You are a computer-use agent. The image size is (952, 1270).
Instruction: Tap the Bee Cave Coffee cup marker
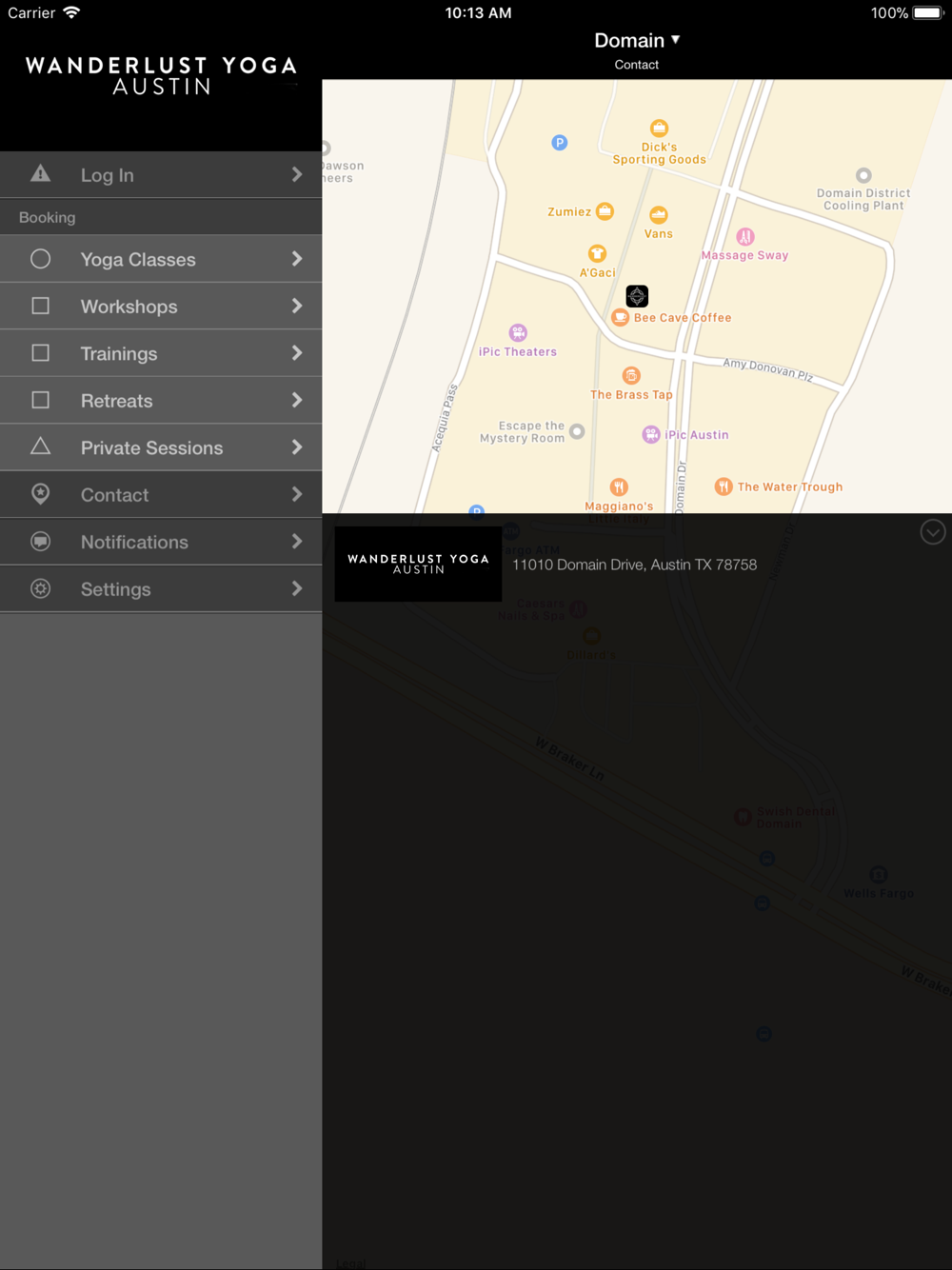pyautogui.click(x=620, y=318)
